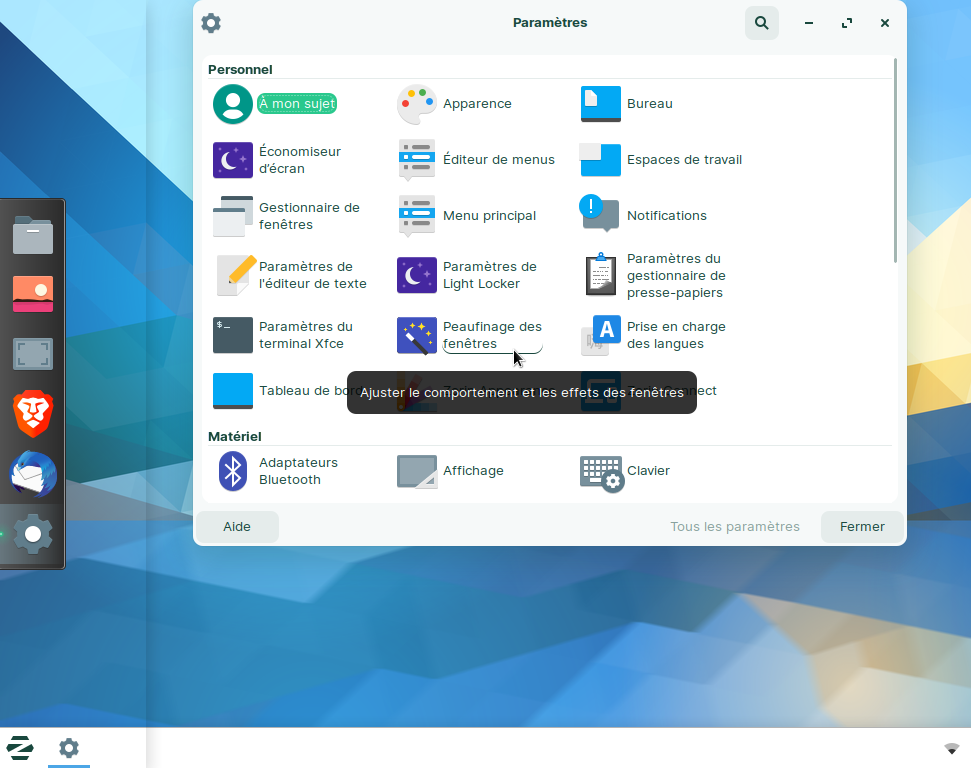Click the Tous les paramètres button
971x768 pixels.
pyautogui.click(x=735, y=527)
